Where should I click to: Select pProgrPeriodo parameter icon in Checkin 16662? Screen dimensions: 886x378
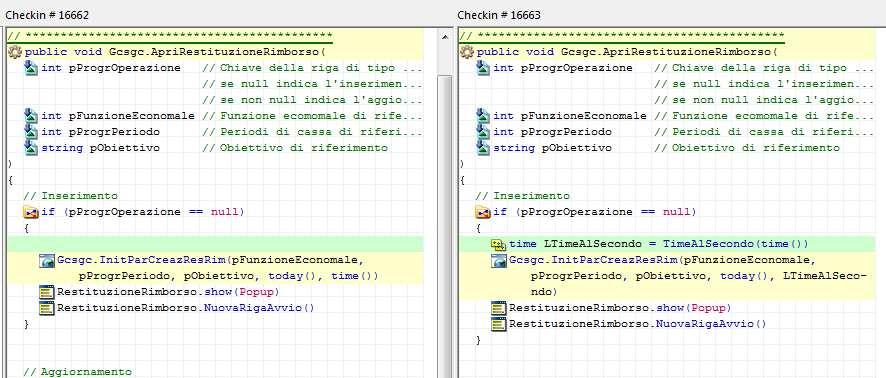pyautogui.click(x=31, y=132)
